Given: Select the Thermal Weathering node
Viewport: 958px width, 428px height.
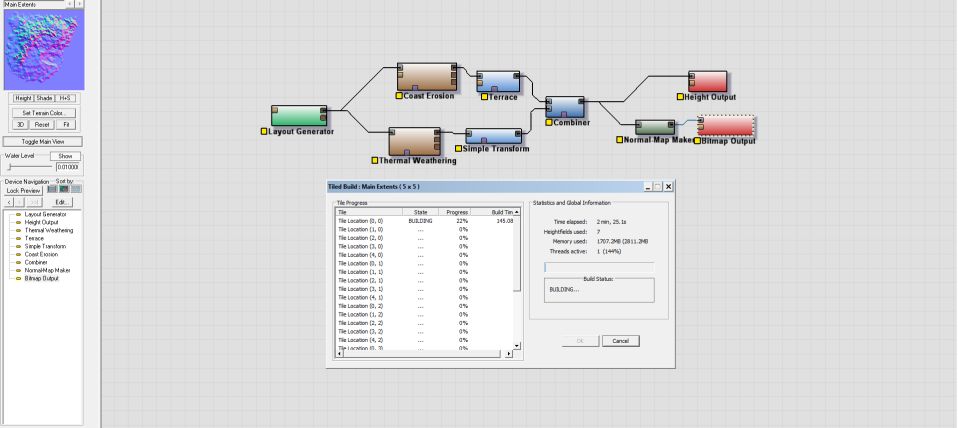Looking at the screenshot, I should coord(414,141).
